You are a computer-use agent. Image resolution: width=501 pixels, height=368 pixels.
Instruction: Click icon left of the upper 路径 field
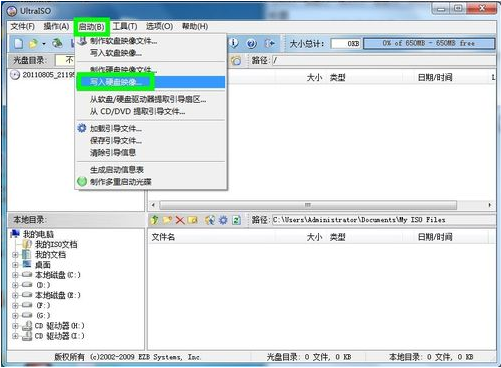(x=236, y=60)
